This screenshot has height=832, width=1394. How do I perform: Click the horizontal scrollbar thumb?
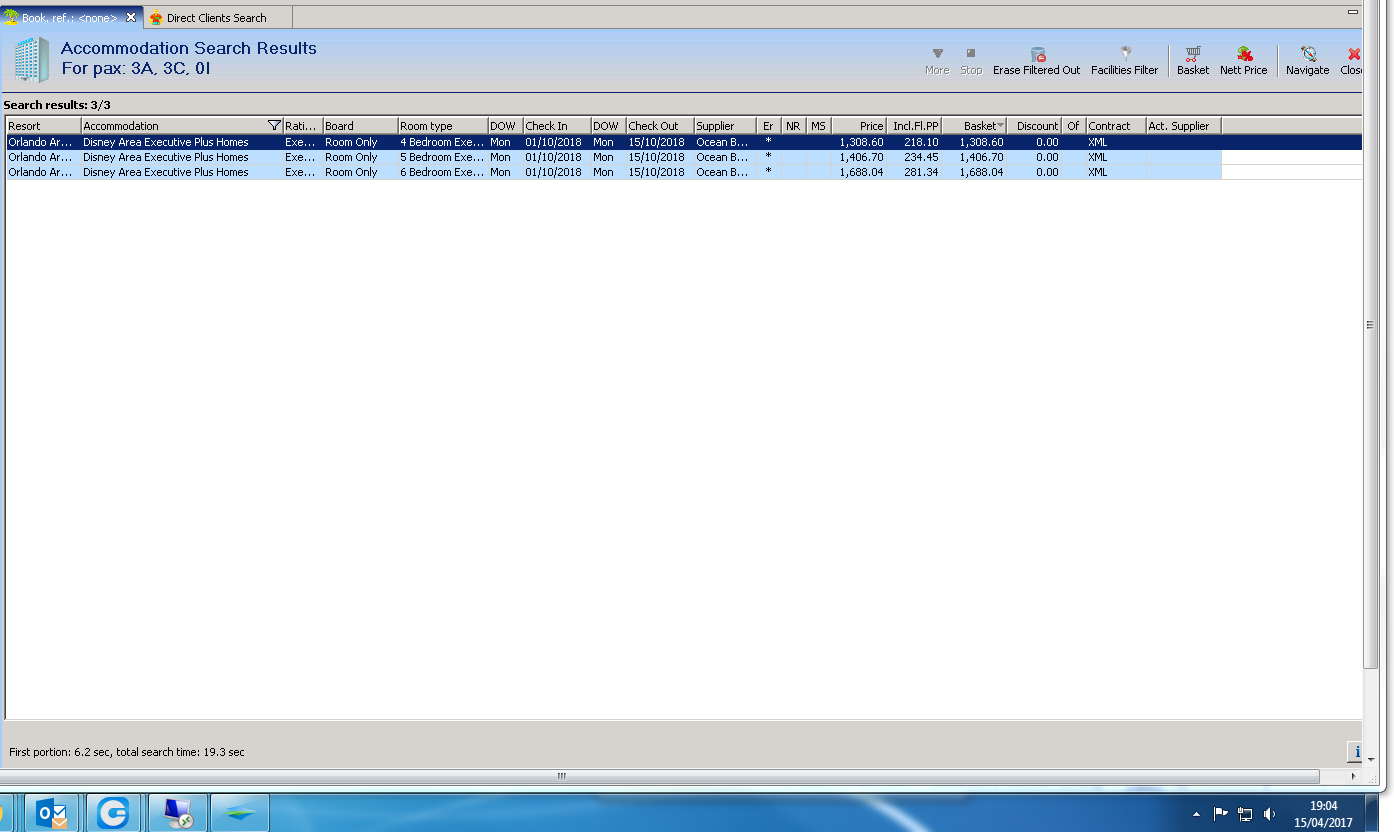pyautogui.click(x=660, y=776)
